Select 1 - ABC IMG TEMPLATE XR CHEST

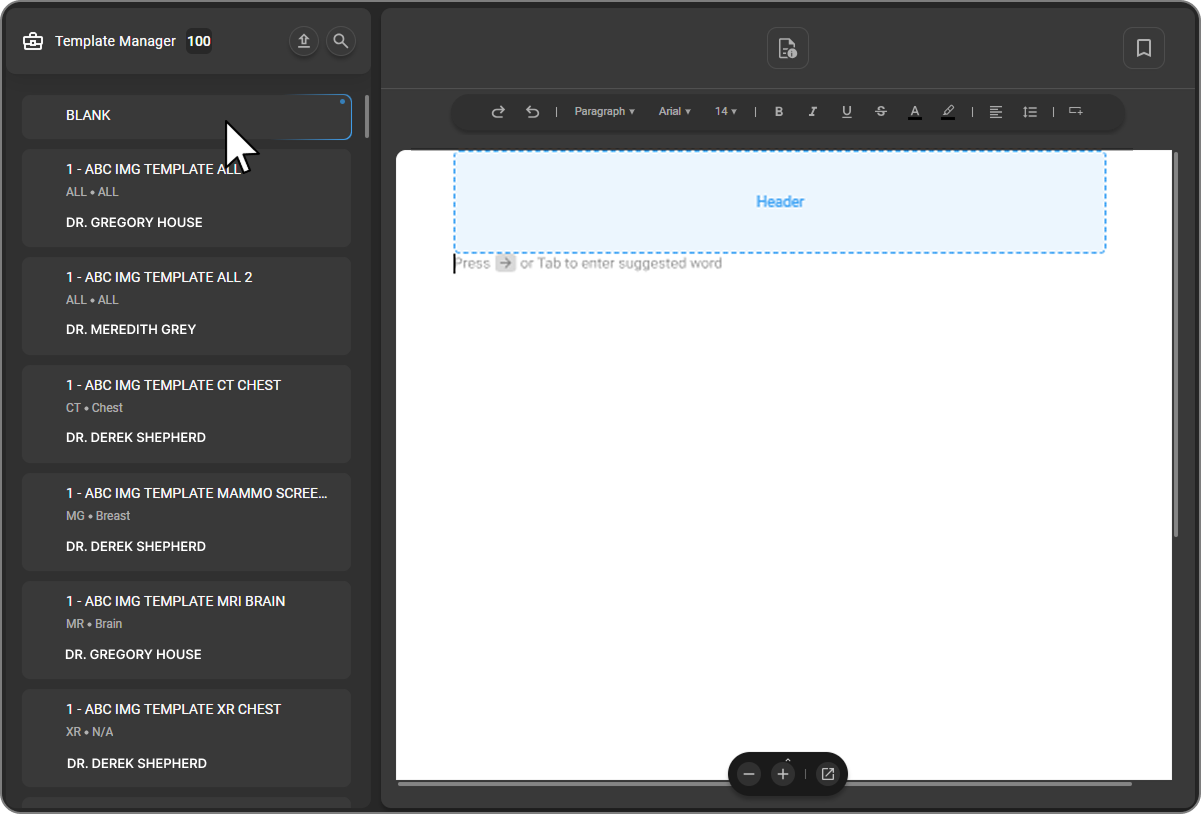[187, 738]
